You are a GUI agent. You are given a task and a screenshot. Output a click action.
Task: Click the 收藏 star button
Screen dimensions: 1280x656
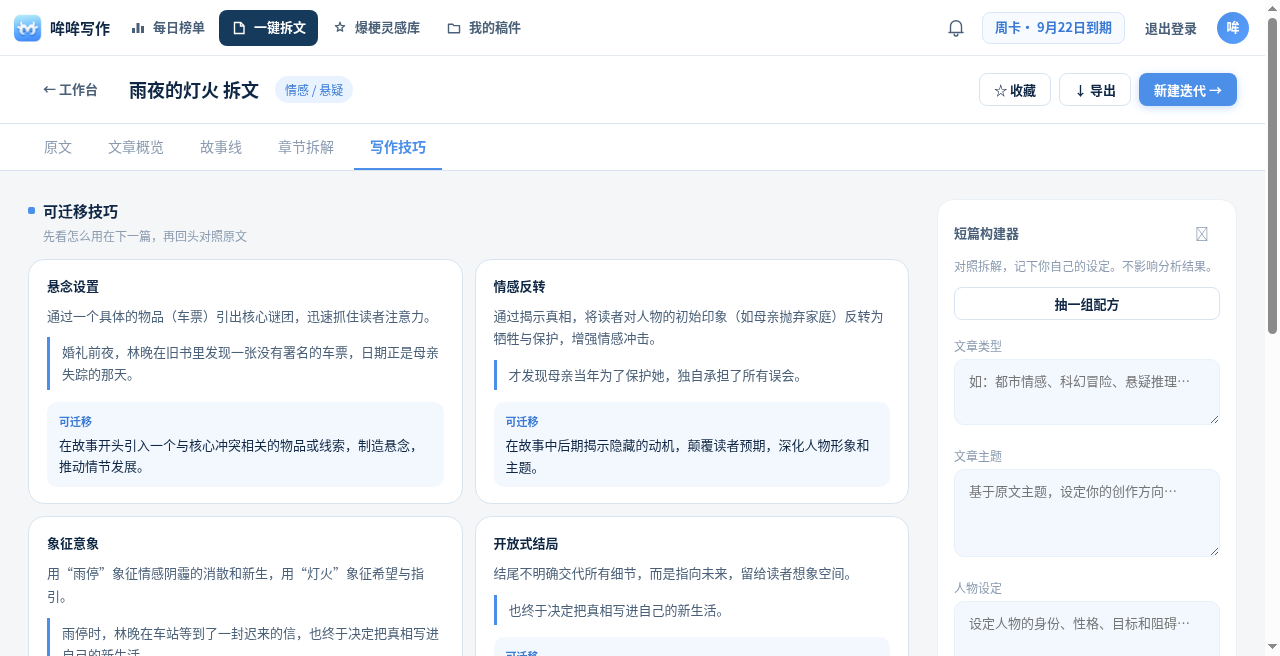1015,90
